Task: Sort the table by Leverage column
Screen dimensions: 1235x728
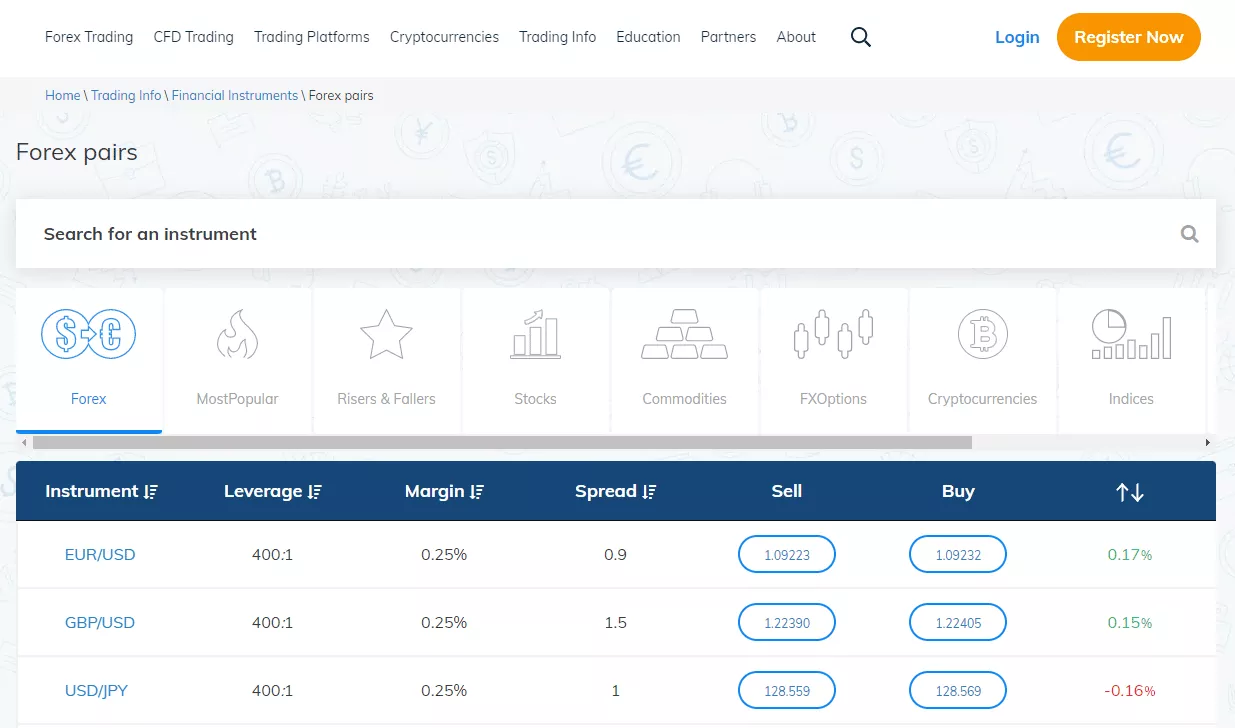Action: point(273,491)
